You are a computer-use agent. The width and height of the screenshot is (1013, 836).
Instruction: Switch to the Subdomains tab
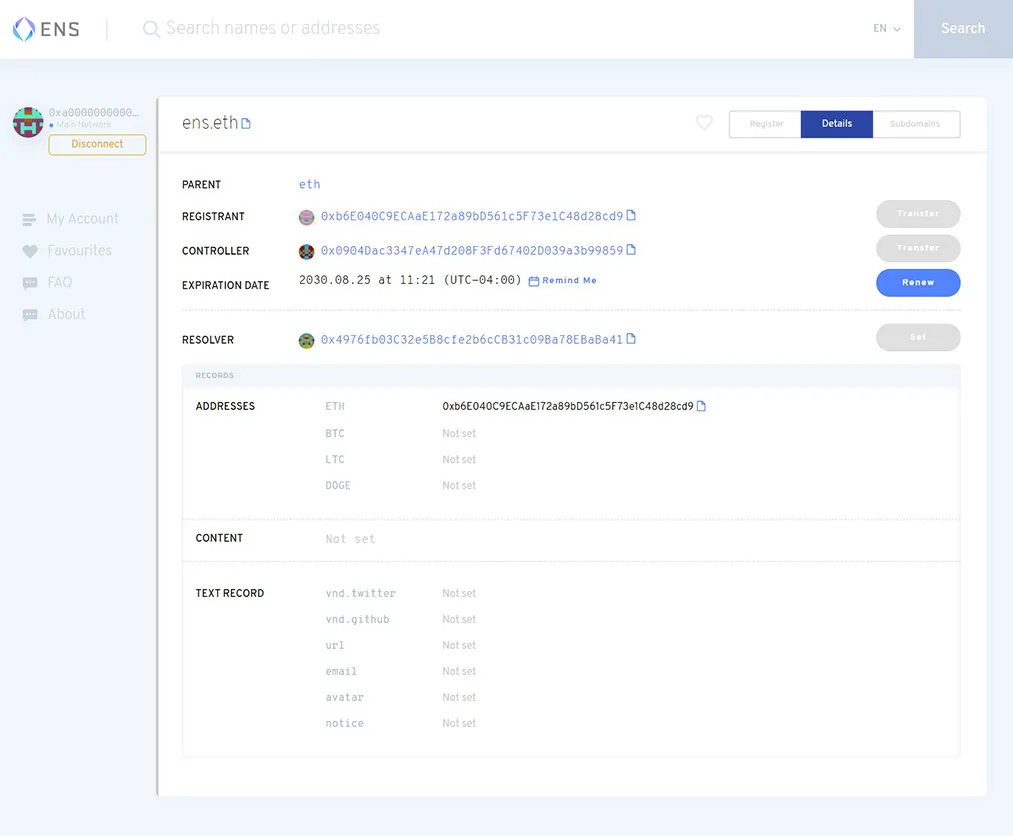click(x=915, y=124)
